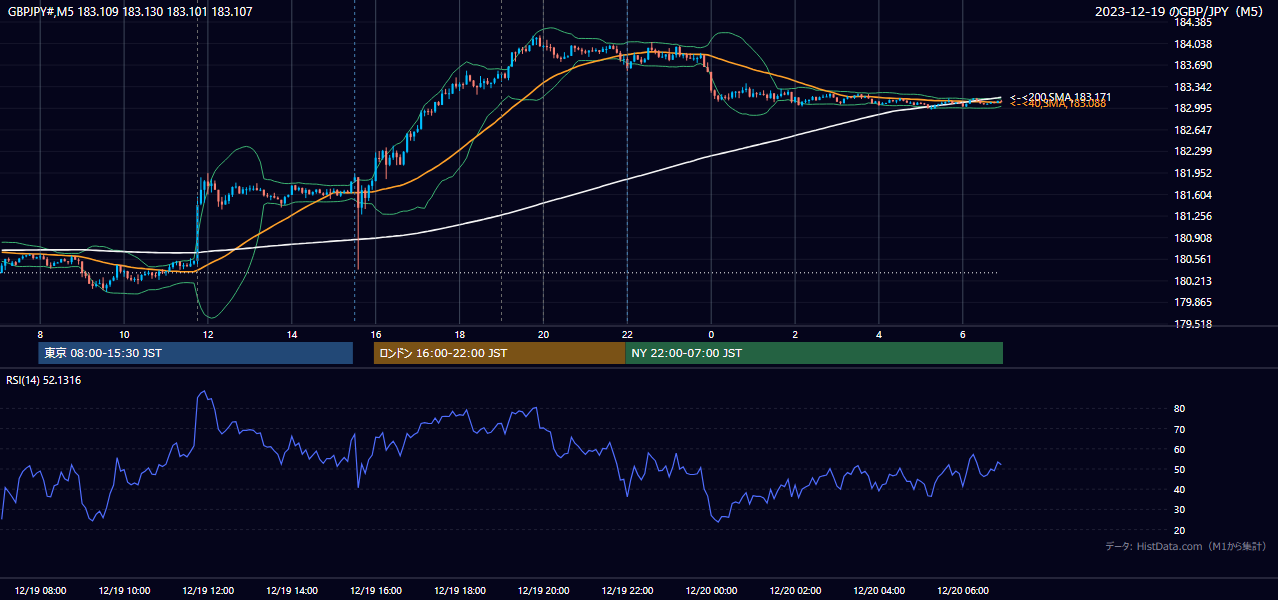Click hour label 0 under the price chart

click(x=711, y=334)
